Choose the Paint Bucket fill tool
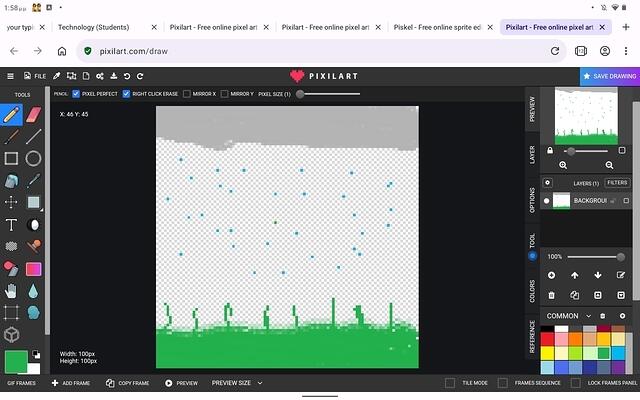 click(x=11, y=181)
